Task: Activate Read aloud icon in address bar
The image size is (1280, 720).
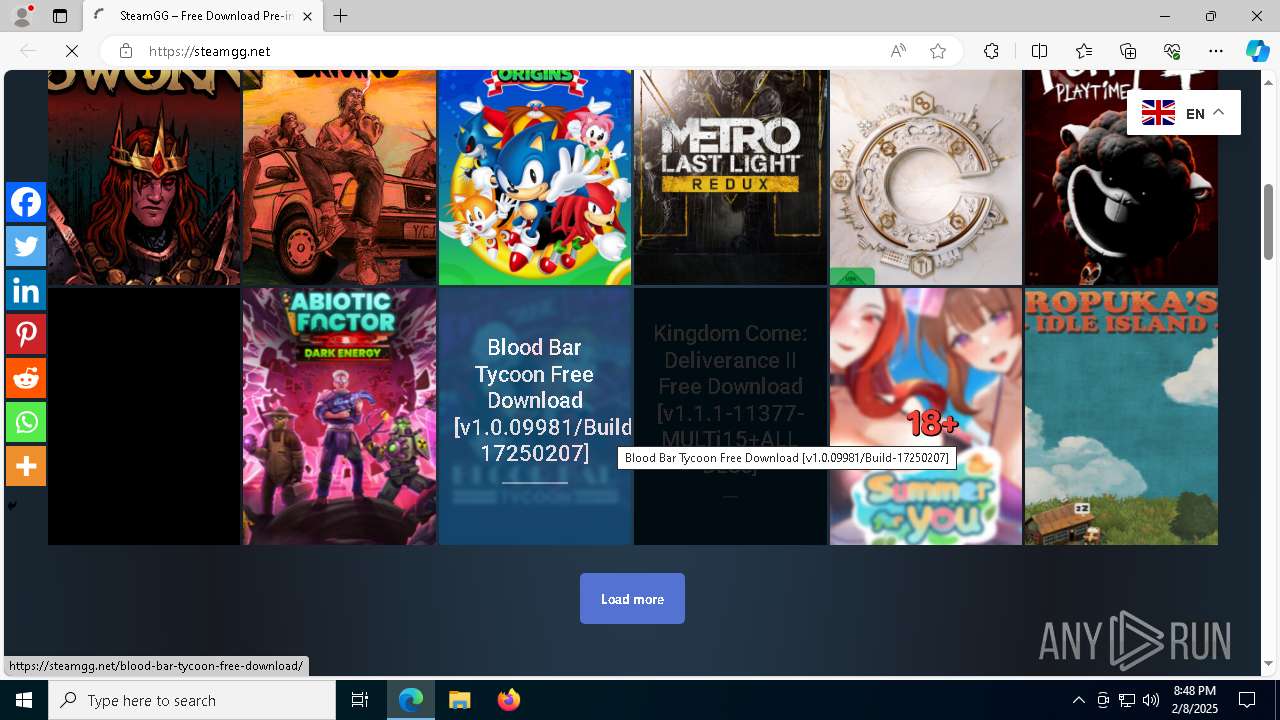Action: (898, 51)
